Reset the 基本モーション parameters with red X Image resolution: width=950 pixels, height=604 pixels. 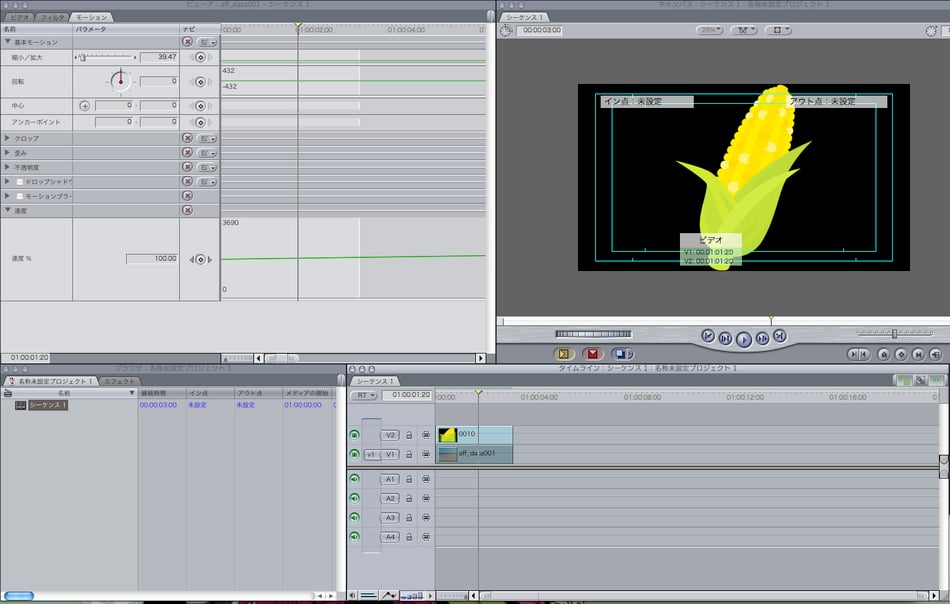(187, 42)
